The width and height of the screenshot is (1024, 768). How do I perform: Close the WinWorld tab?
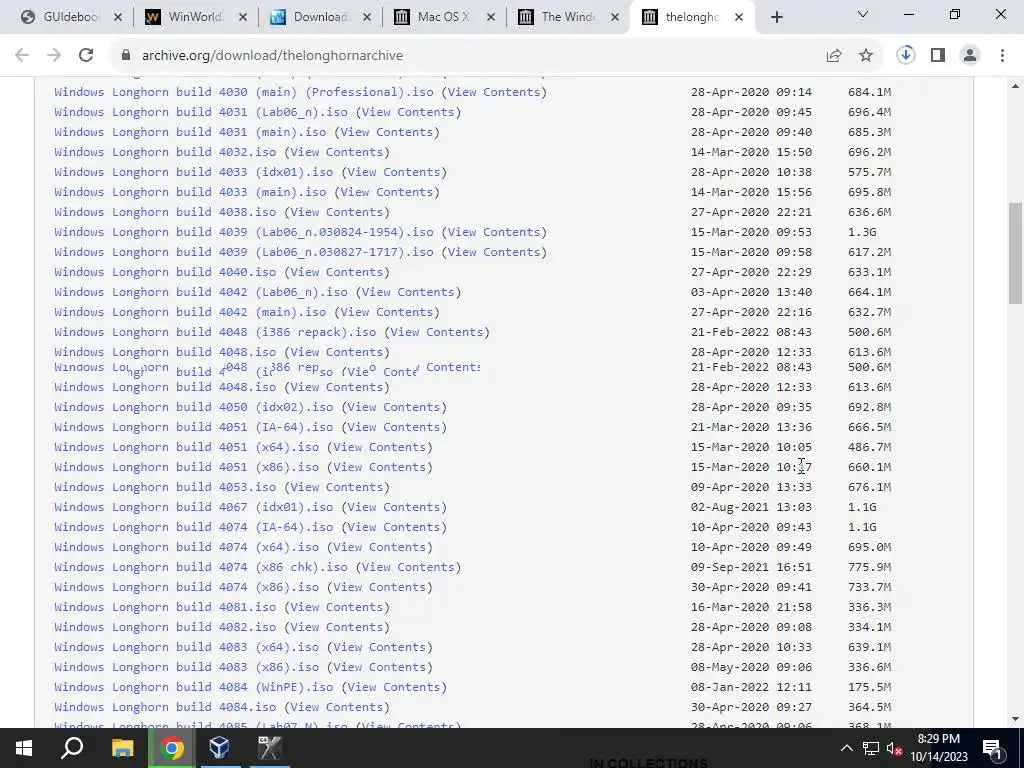click(x=242, y=18)
